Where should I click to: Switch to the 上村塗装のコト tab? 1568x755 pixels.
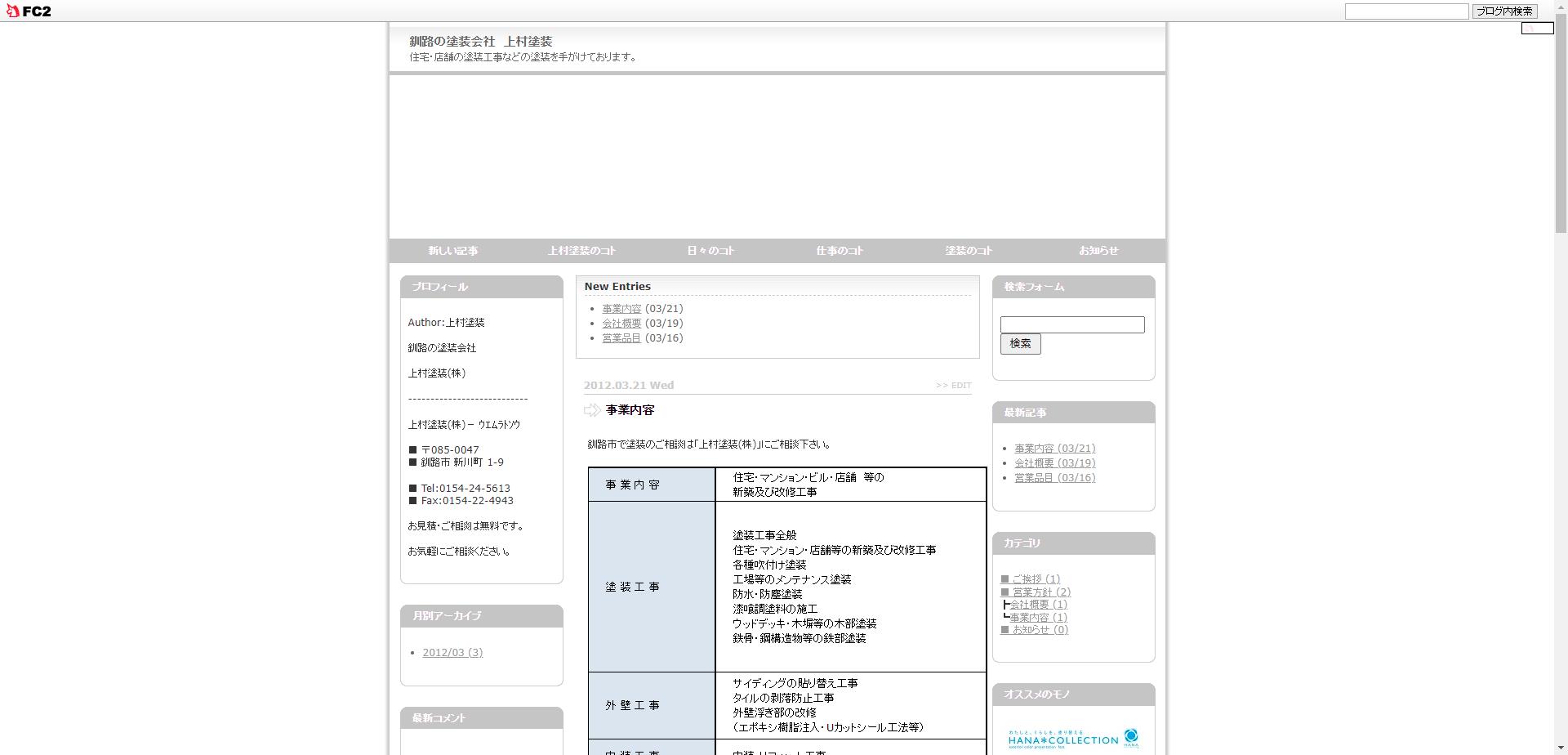click(582, 251)
